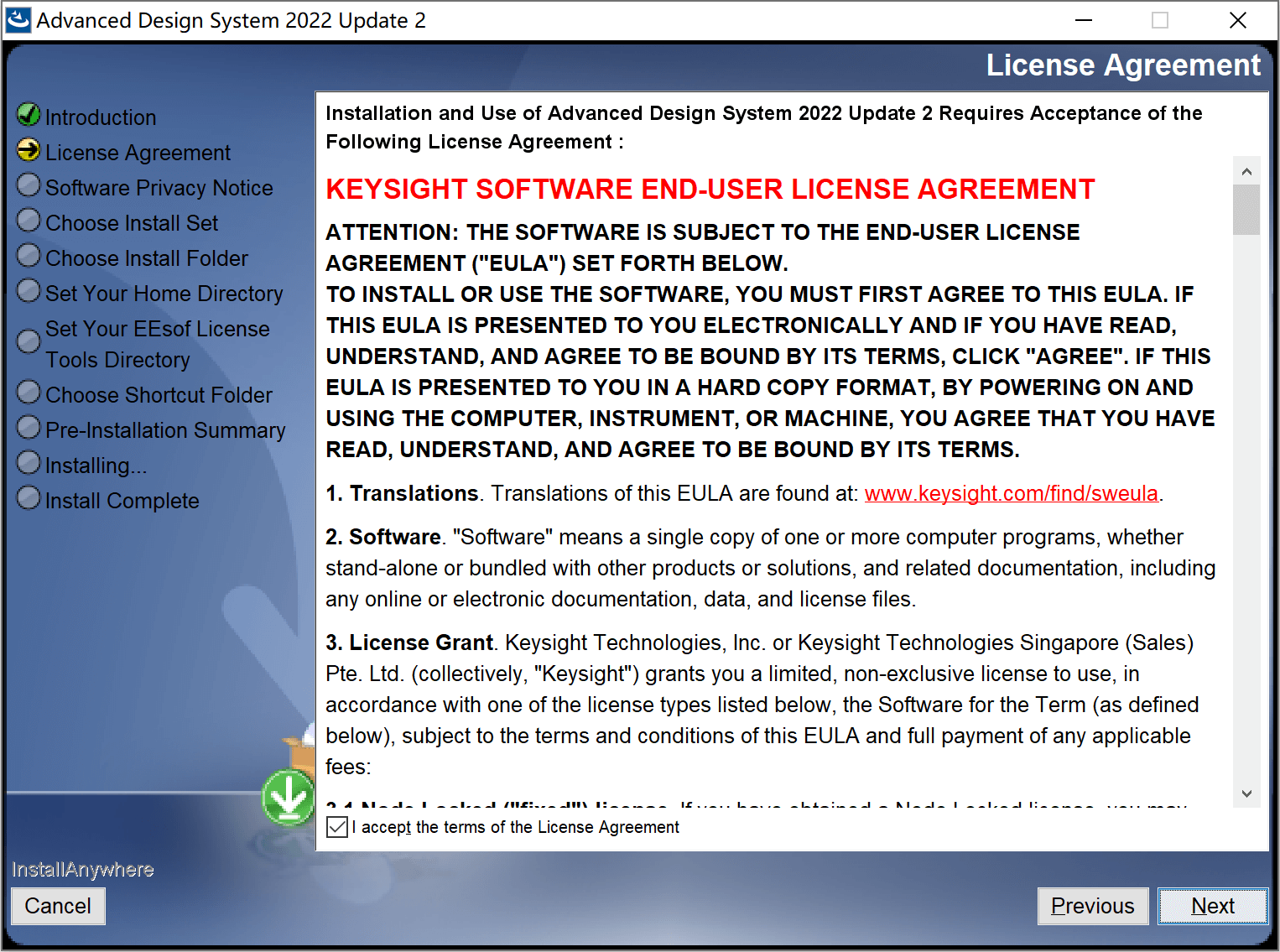Select the License Agreement step arrow icon
Viewport: 1280px width, 952px height.
tap(28, 149)
